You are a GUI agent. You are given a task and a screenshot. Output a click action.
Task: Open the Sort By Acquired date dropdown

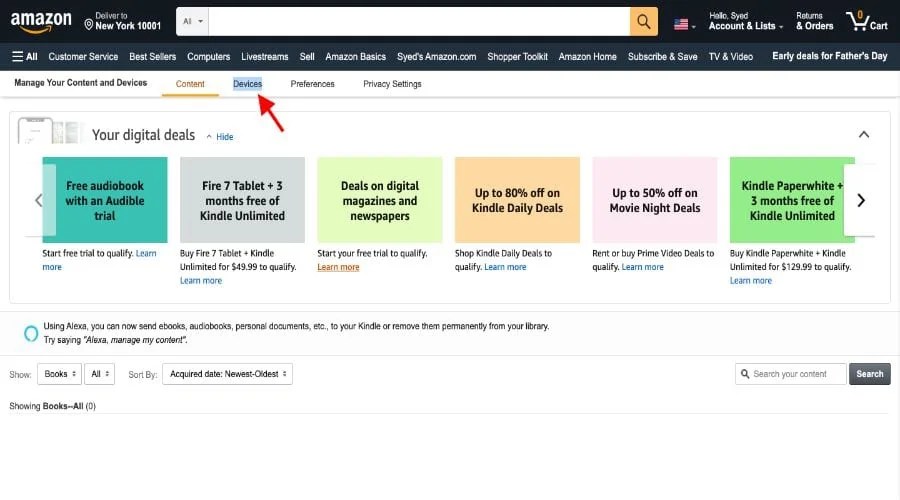[227, 374]
